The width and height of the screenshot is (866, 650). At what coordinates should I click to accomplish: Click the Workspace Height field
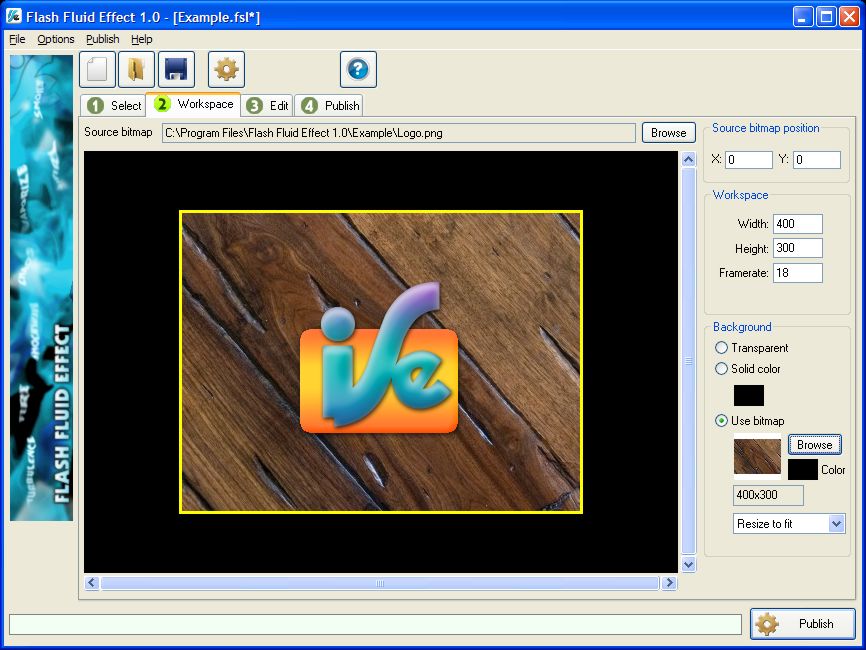click(x=798, y=248)
